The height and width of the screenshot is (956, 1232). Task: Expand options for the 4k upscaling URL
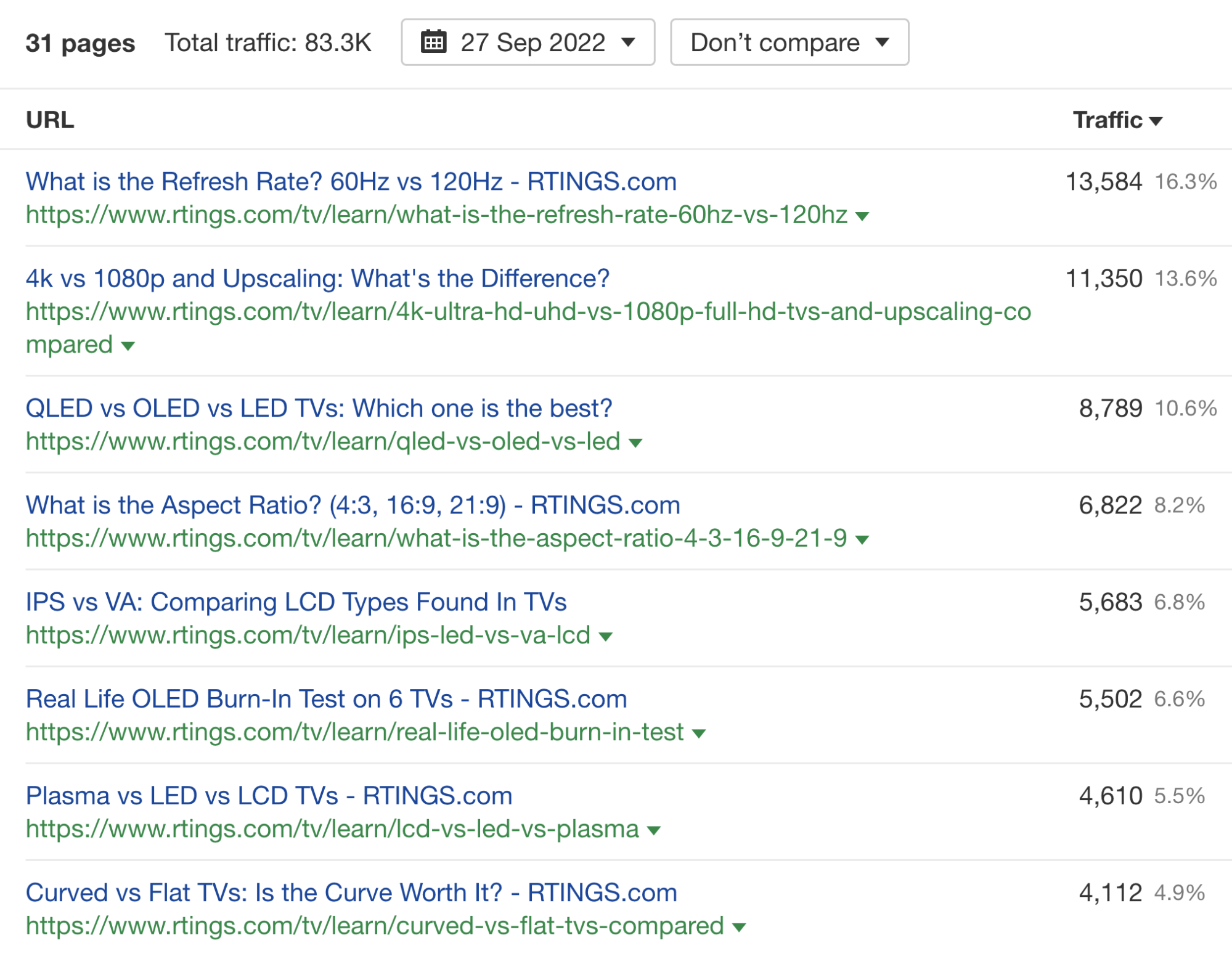coord(127,346)
